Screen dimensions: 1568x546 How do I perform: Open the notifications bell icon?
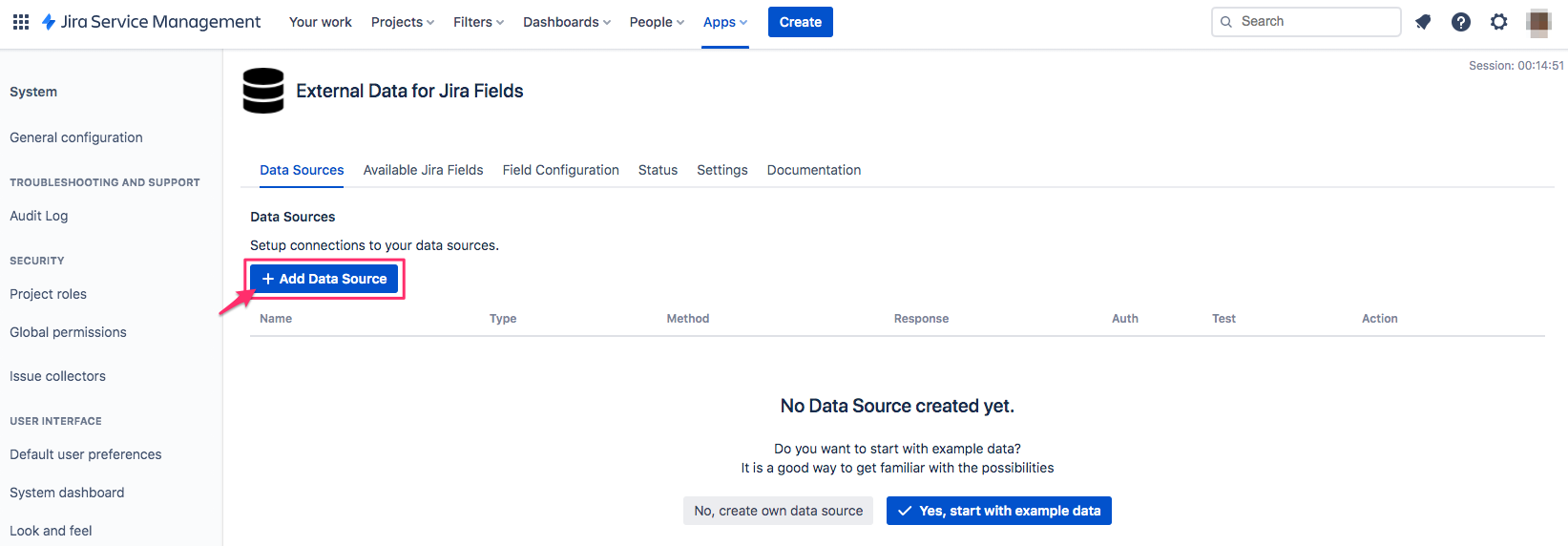(x=1423, y=22)
